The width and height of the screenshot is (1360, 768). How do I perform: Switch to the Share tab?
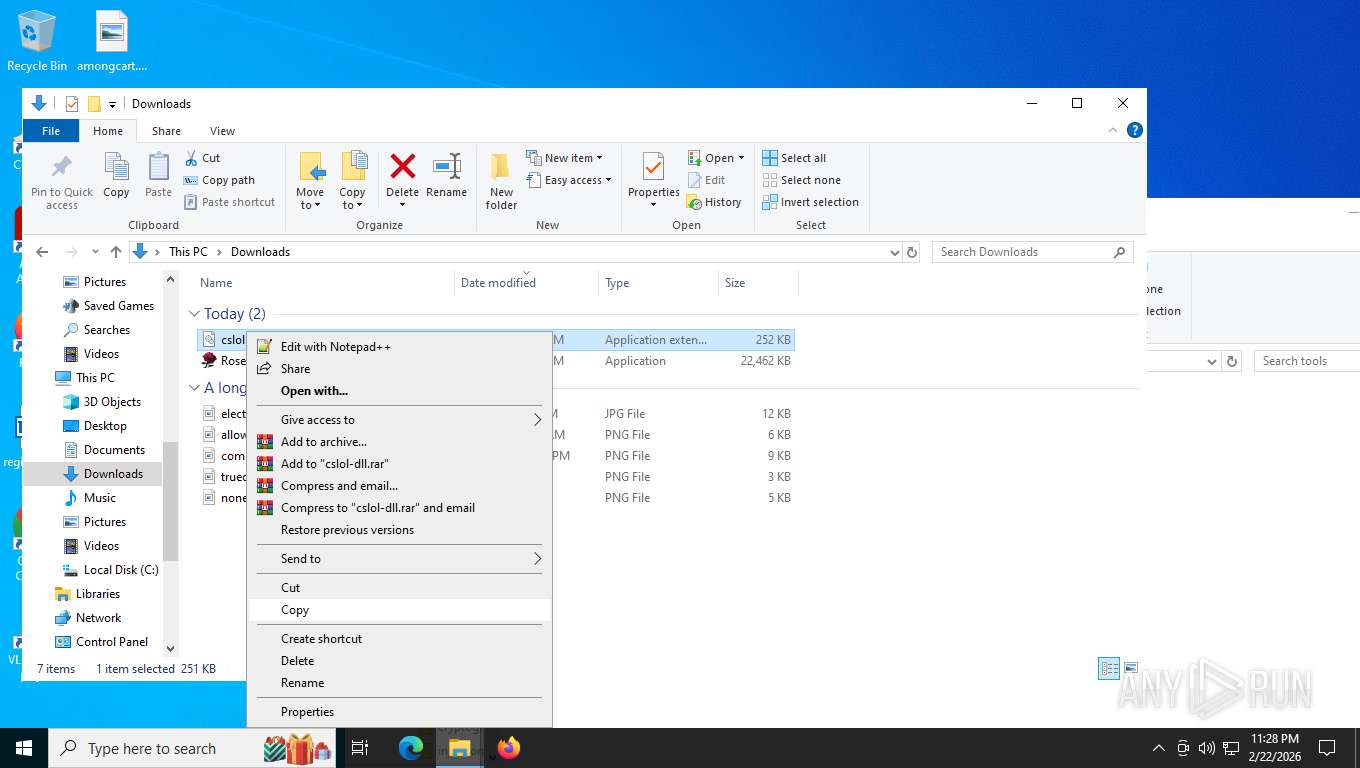[166, 131]
